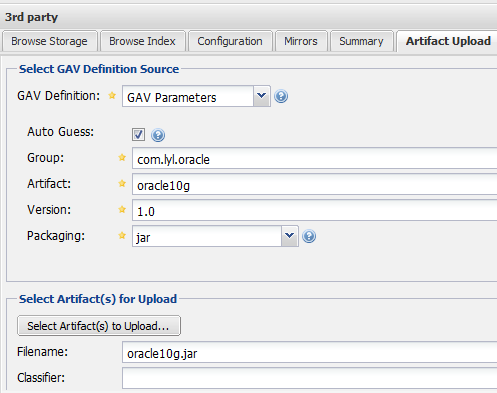The image size is (497, 393).
Task: Click help icon beside Packaging dropdown
Action: [x=309, y=236]
